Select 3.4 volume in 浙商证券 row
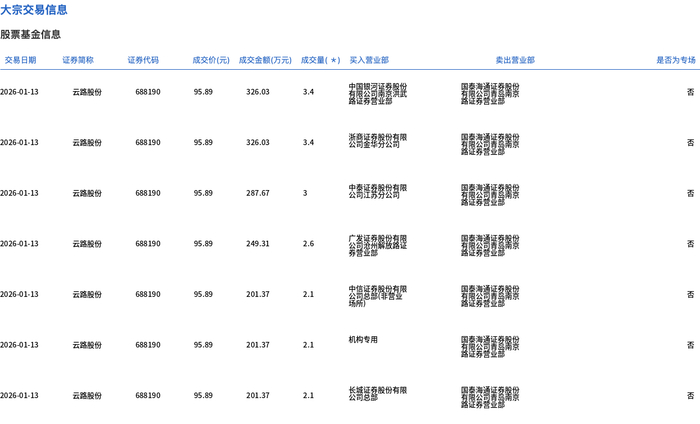The image size is (700, 424). tap(308, 142)
